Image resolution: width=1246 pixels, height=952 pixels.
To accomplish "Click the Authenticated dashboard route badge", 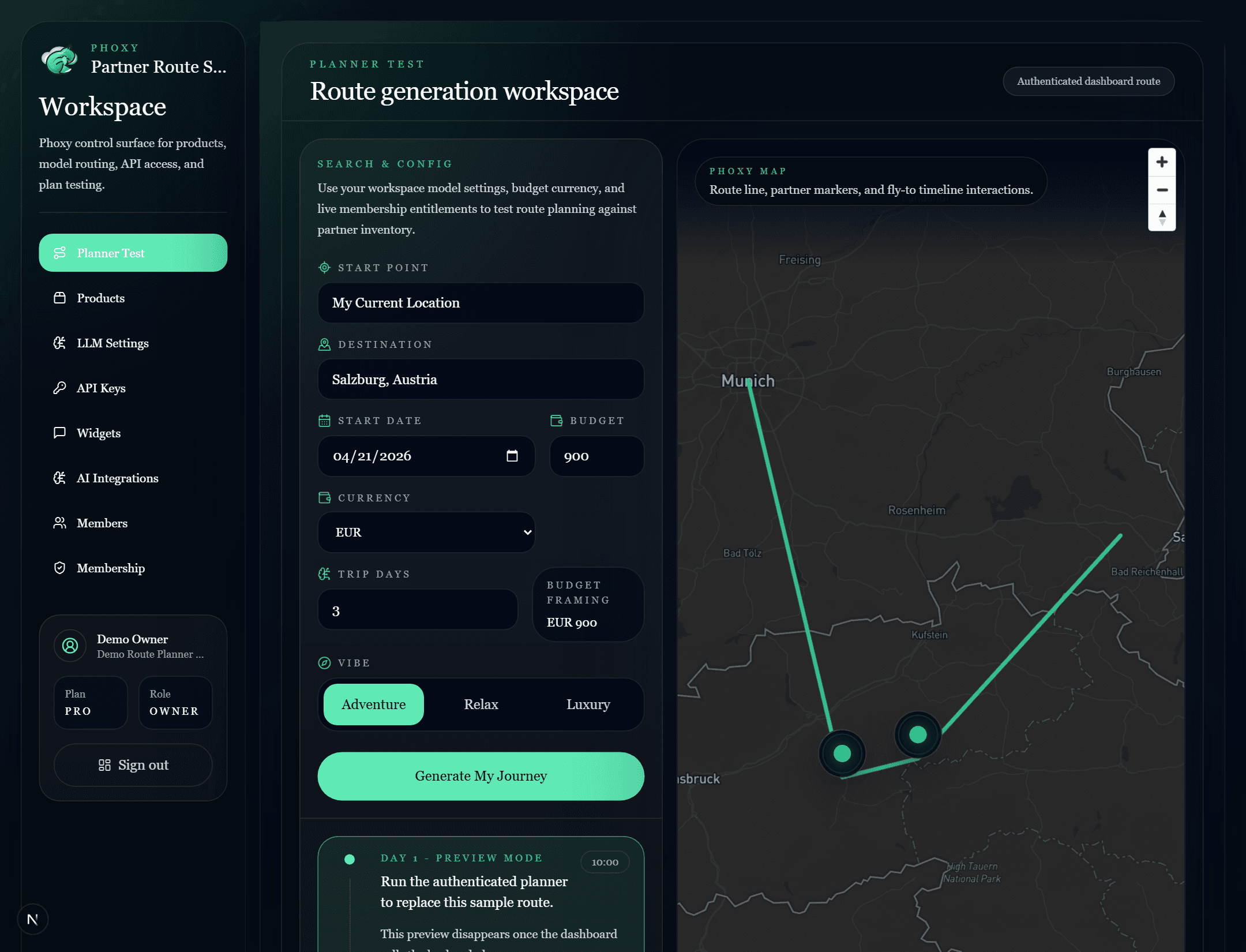I will coord(1089,81).
